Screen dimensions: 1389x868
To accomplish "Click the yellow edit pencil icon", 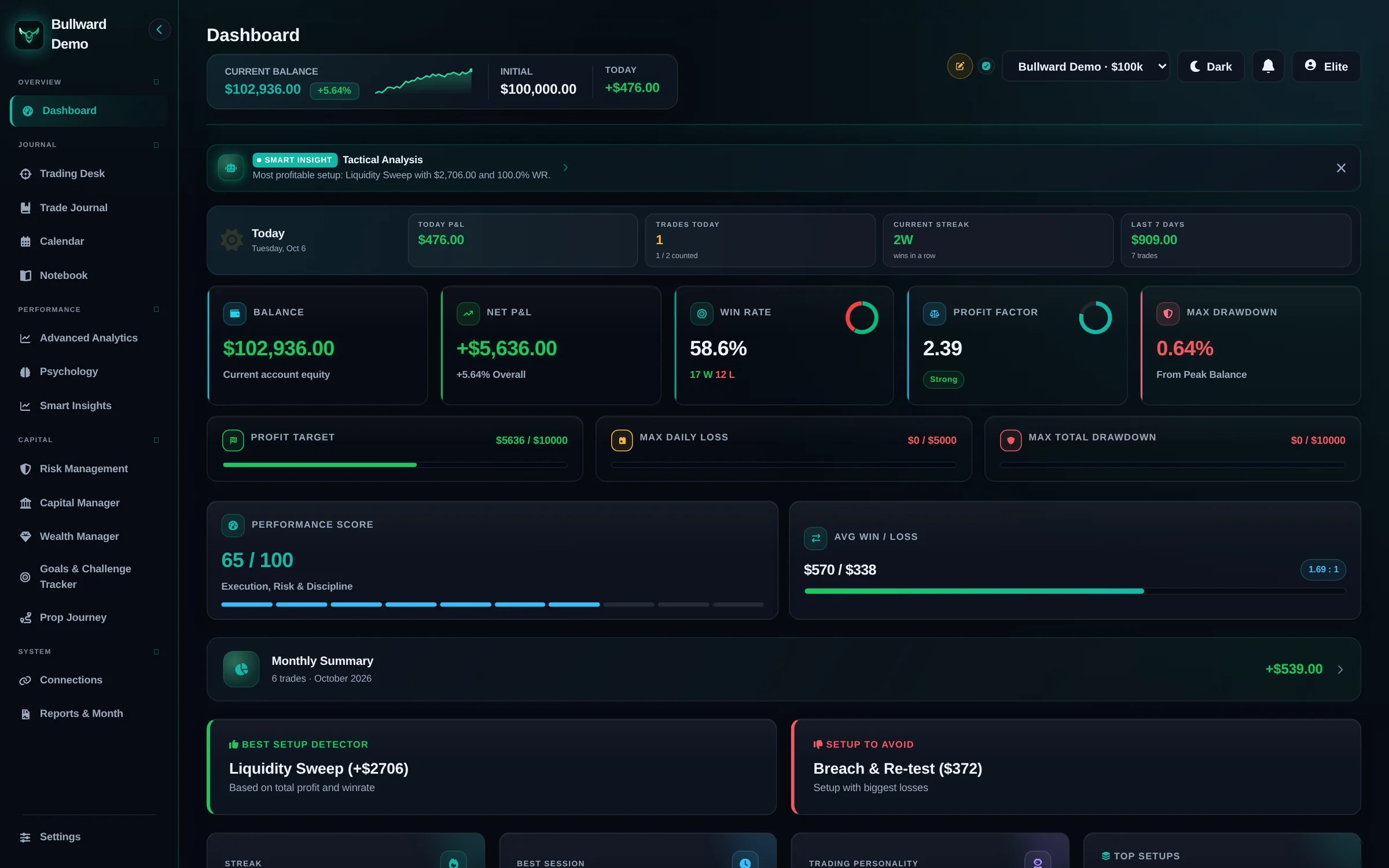I will [960, 66].
